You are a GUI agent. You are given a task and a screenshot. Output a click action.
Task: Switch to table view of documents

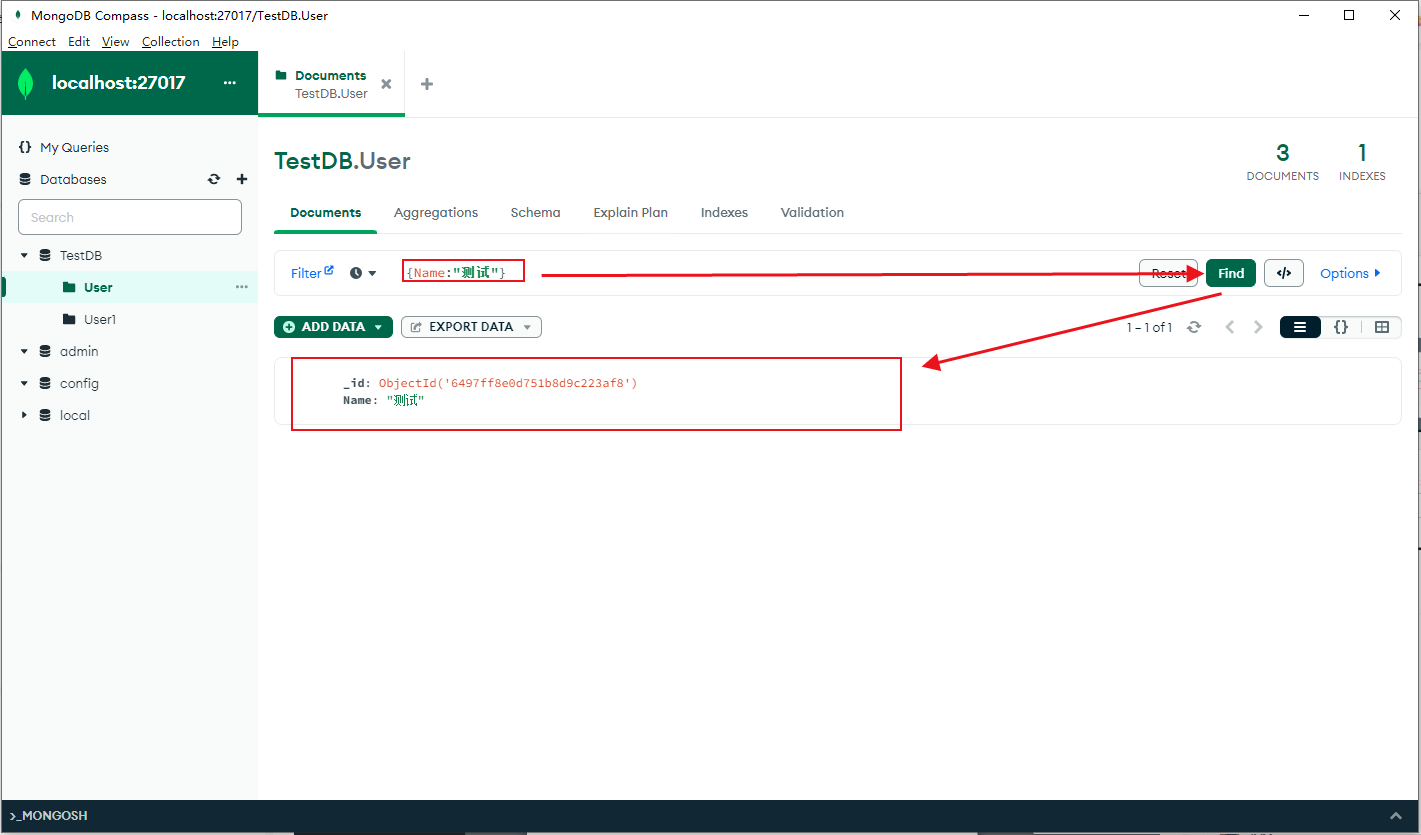1382,327
